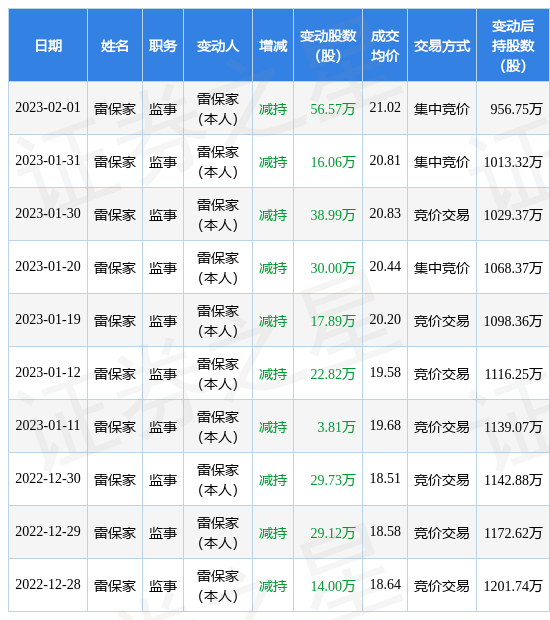550x620 pixels.
Task: Click the 1172.62万 holdings value
Action: (x=513, y=533)
